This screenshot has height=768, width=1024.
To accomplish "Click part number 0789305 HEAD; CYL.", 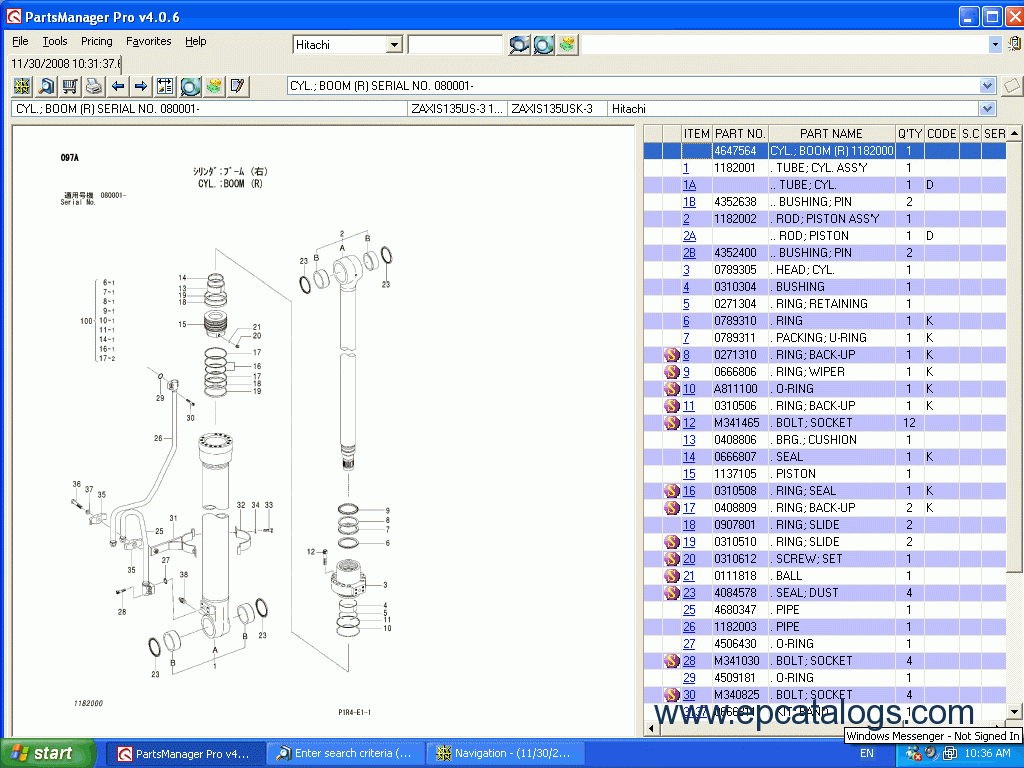I will [735, 270].
